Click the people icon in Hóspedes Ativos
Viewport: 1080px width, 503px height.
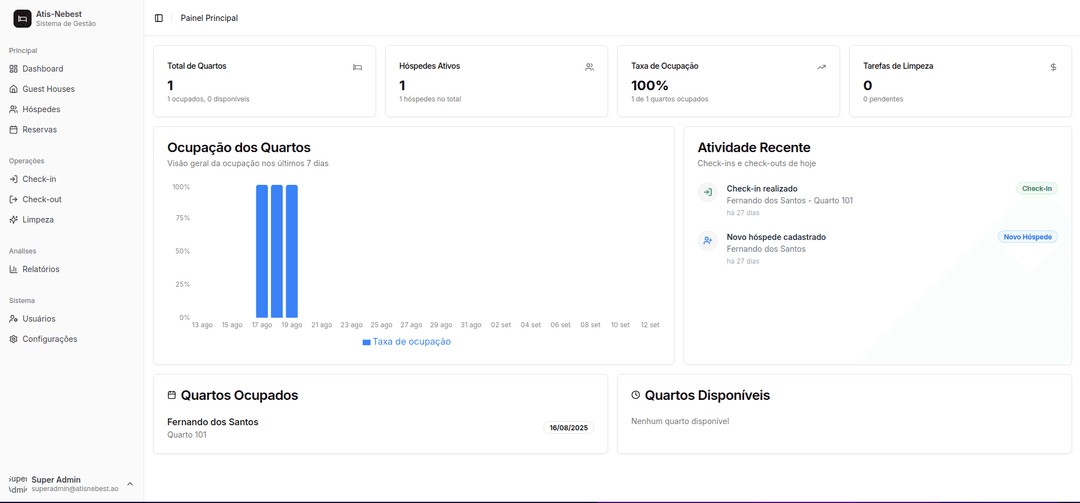[589, 67]
